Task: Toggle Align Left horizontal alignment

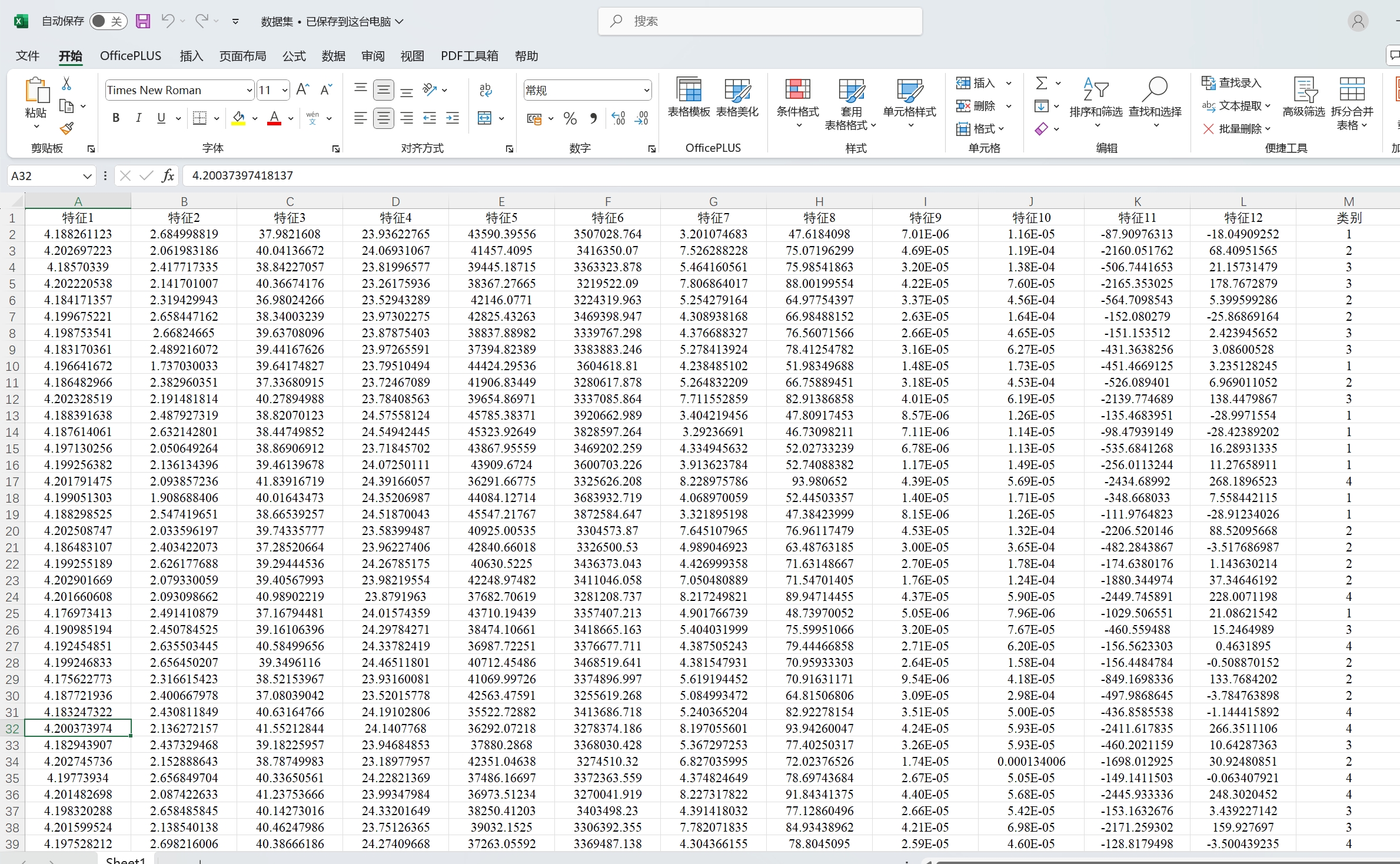Action: [361, 118]
